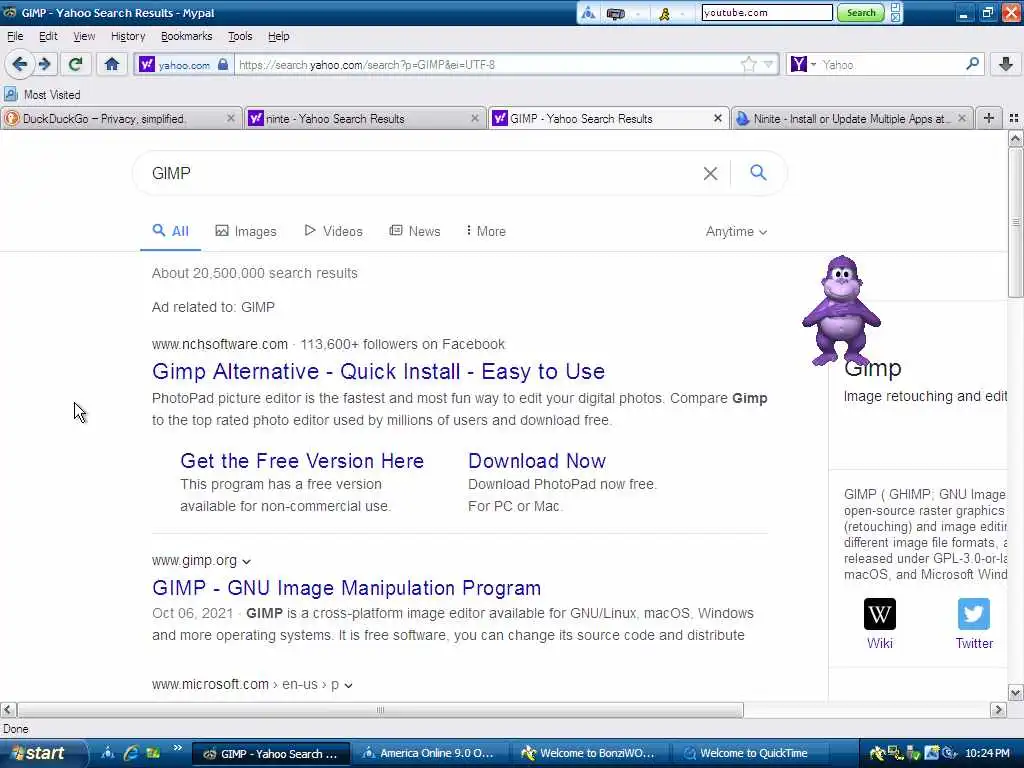Open the History menu
Viewport: 1024px width, 768px height.
point(128,36)
